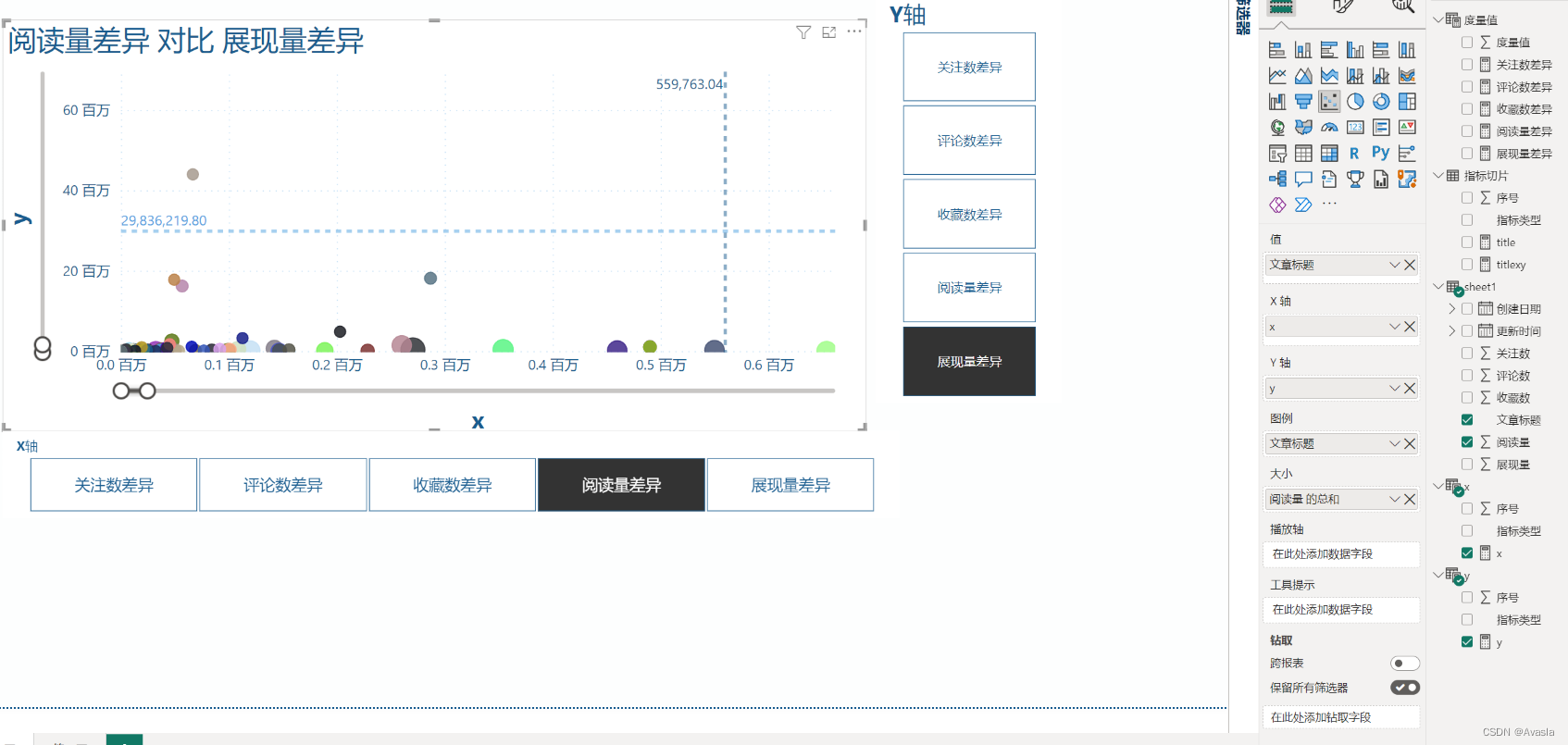Select 展现量差异 in the X轴 slicer
Viewport: 1568px width, 745px height.
(790, 485)
